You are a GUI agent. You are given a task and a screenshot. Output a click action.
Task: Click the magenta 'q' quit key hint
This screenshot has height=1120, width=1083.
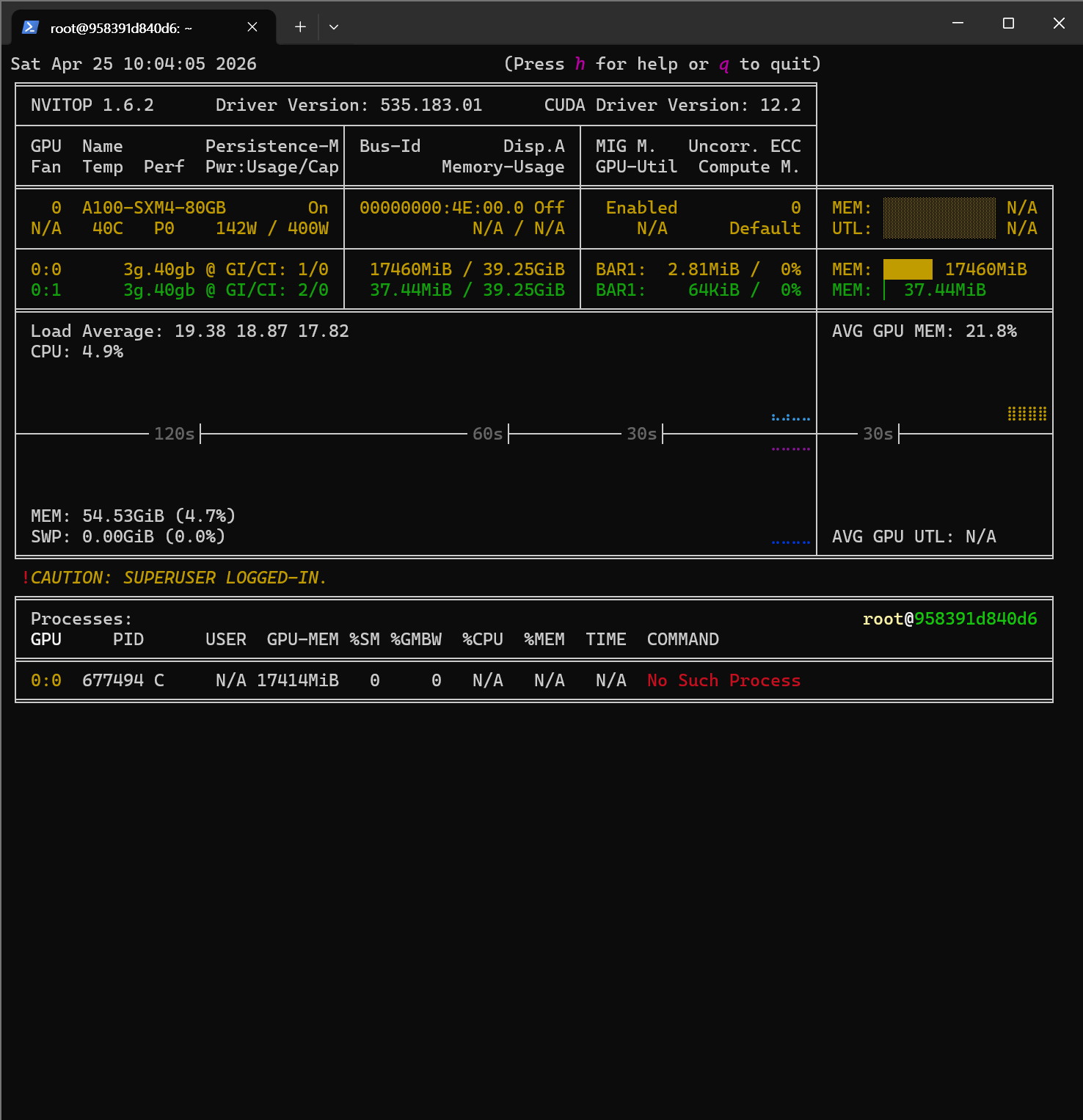coord(724,65)
